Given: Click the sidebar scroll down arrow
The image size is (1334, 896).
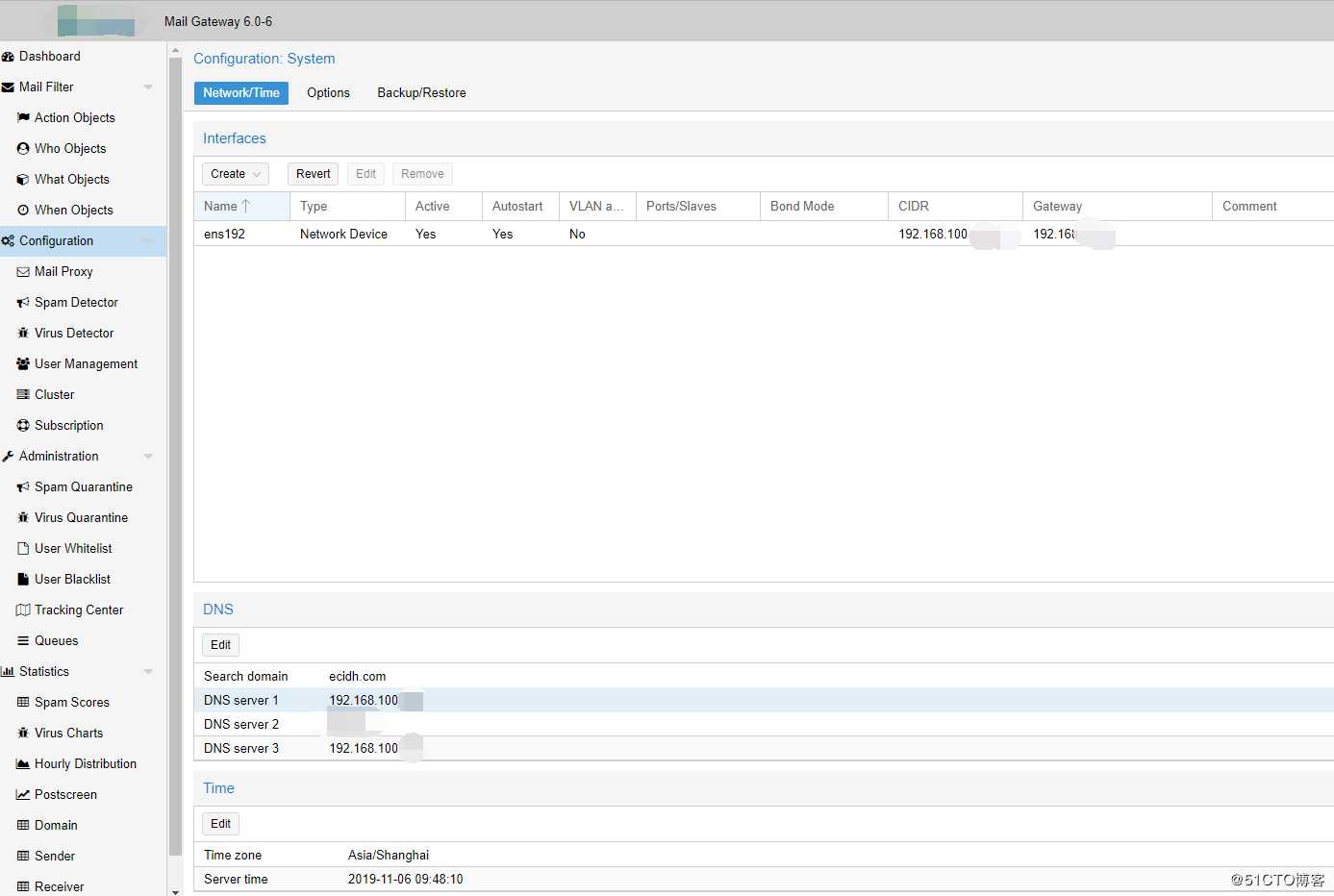Looking at the screenshot, I should coord(175,891).
